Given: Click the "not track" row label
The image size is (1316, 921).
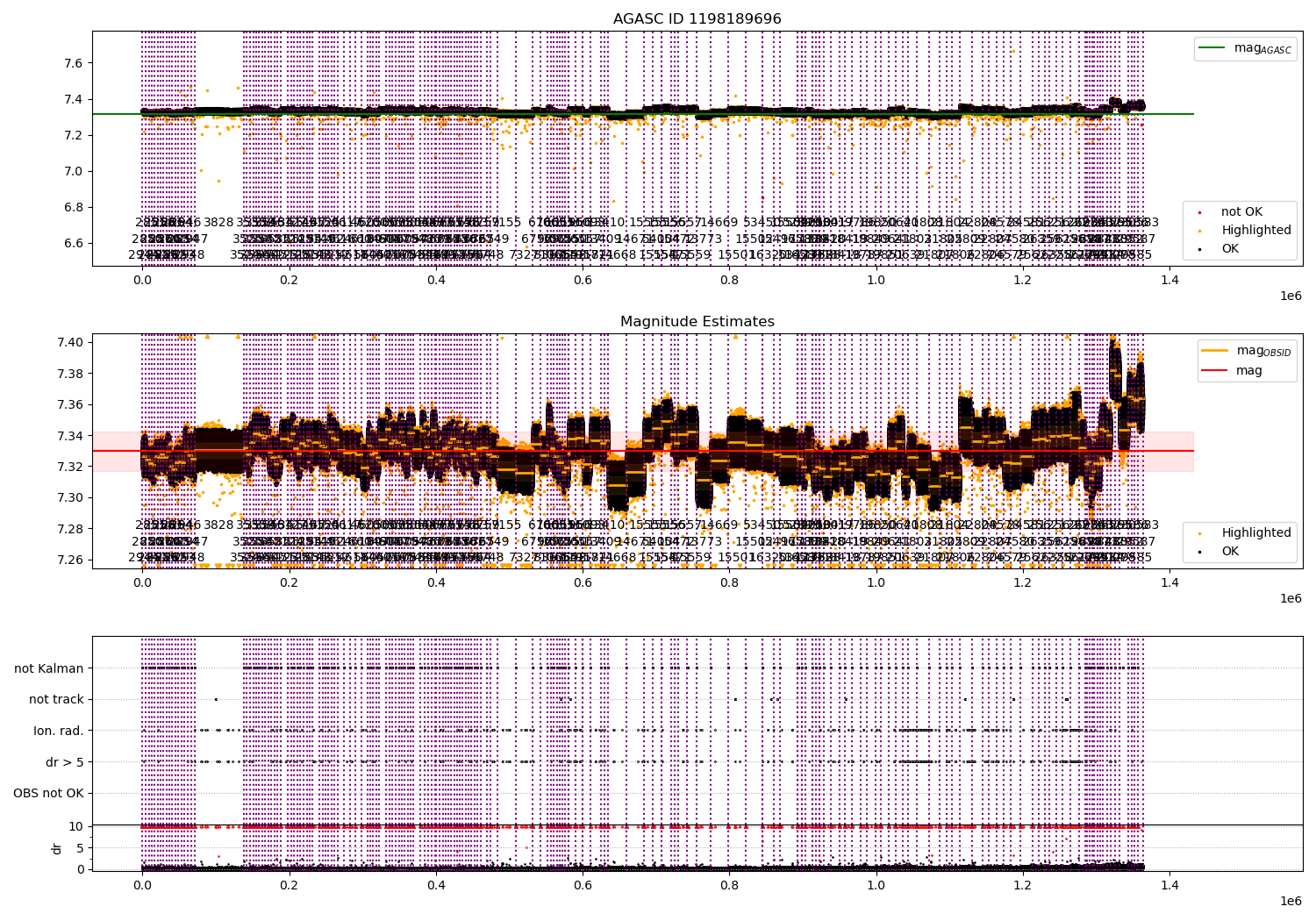Looking at the screenshot, I should [x=56, y=699].
